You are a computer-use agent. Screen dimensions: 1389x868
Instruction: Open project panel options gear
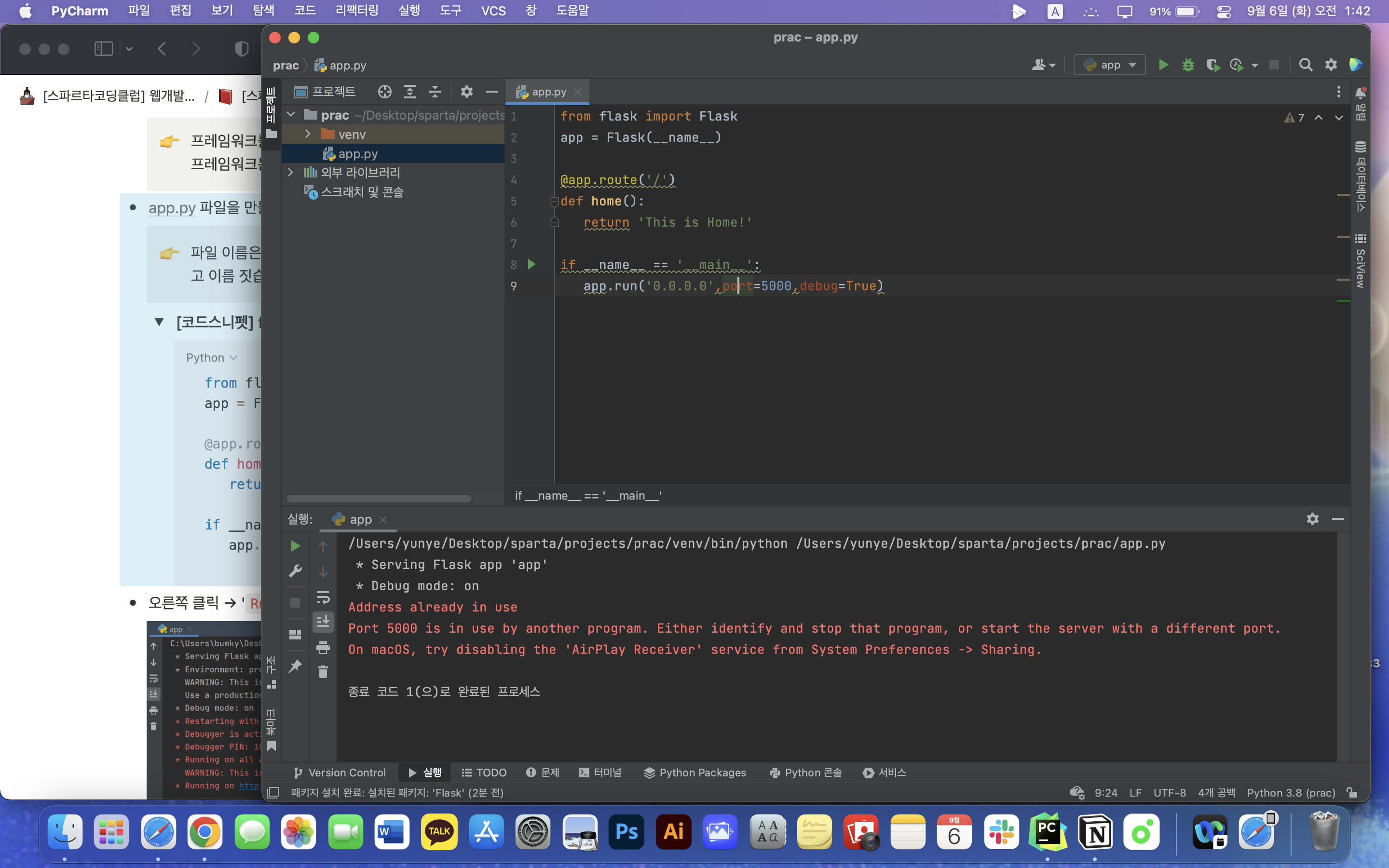(467, 92)
